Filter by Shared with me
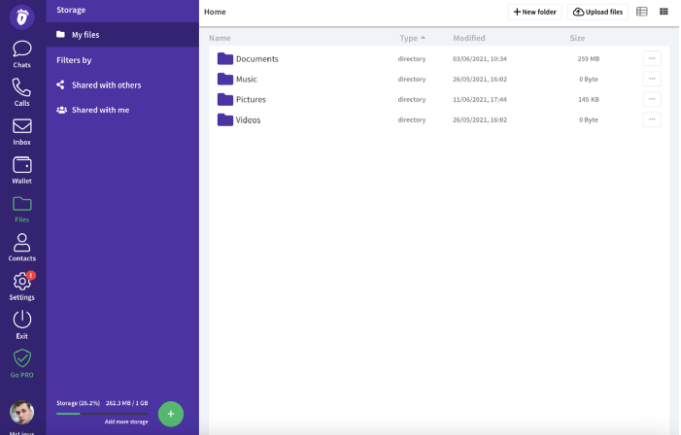 93,110
